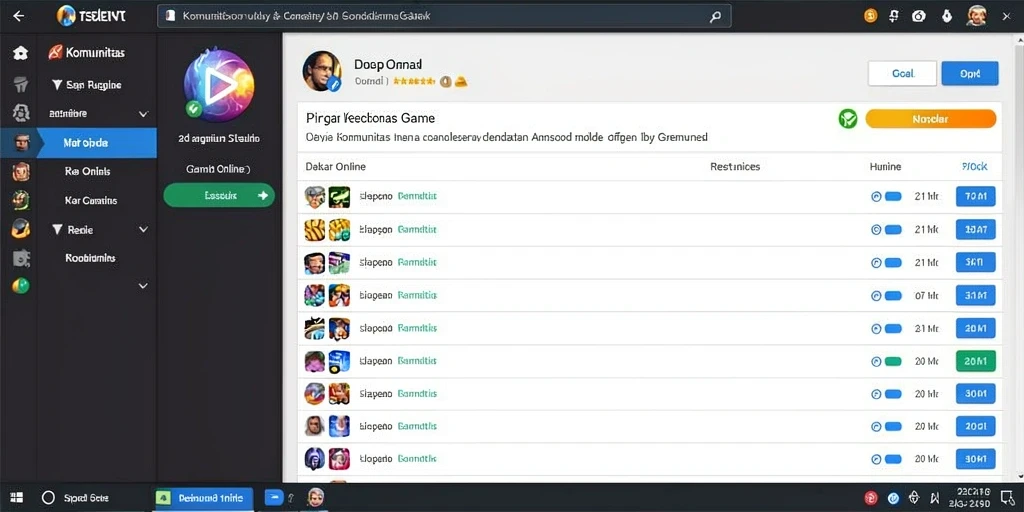Click the back arrow at top left
Screen dimensions: 1024x512
coord(18,16)
